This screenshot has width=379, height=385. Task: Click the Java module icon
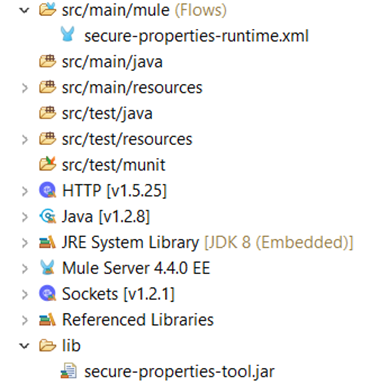47,216
